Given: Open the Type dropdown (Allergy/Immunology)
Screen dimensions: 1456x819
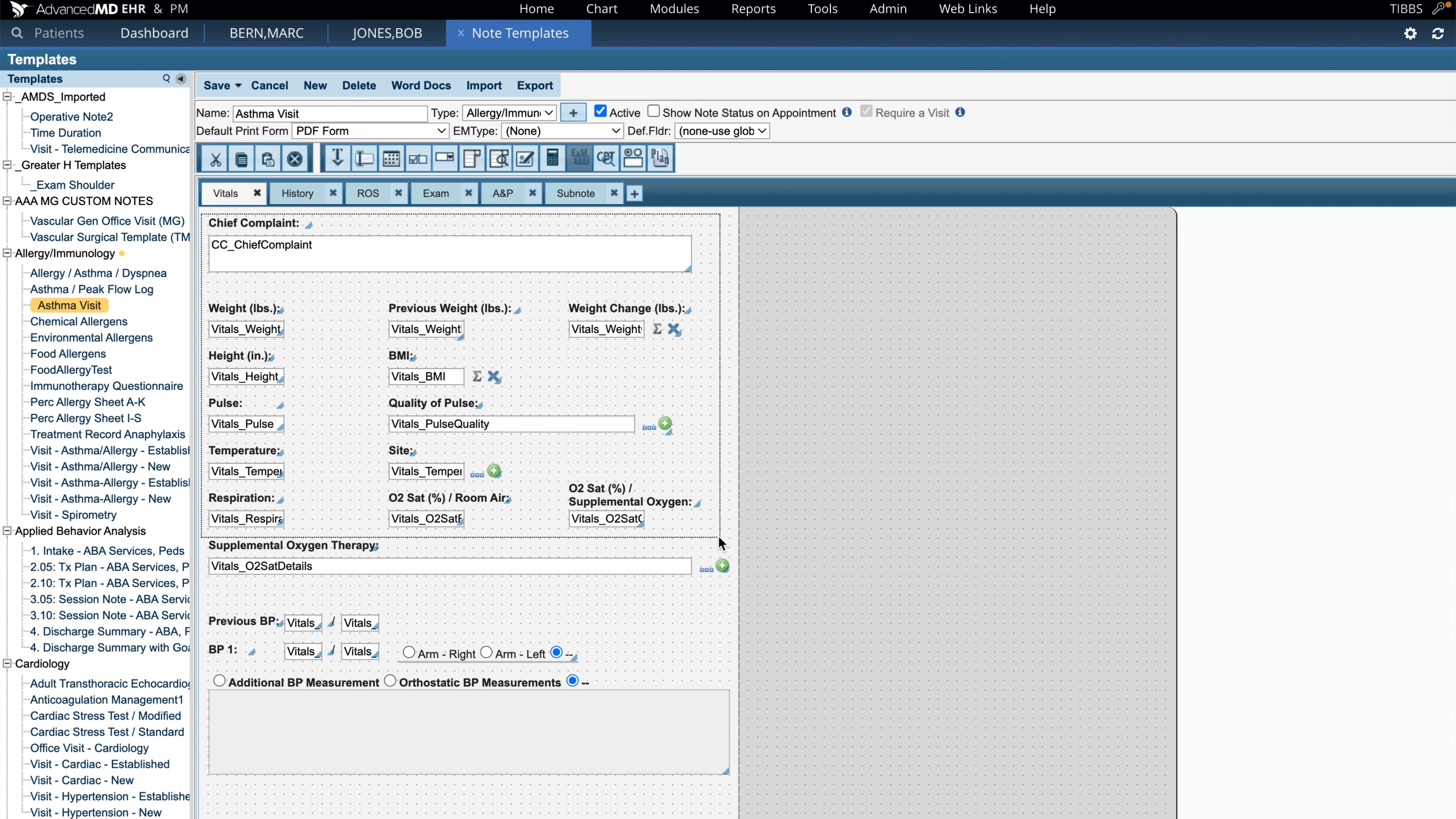Looking at the screenshot, I should (x=509, y=113).
